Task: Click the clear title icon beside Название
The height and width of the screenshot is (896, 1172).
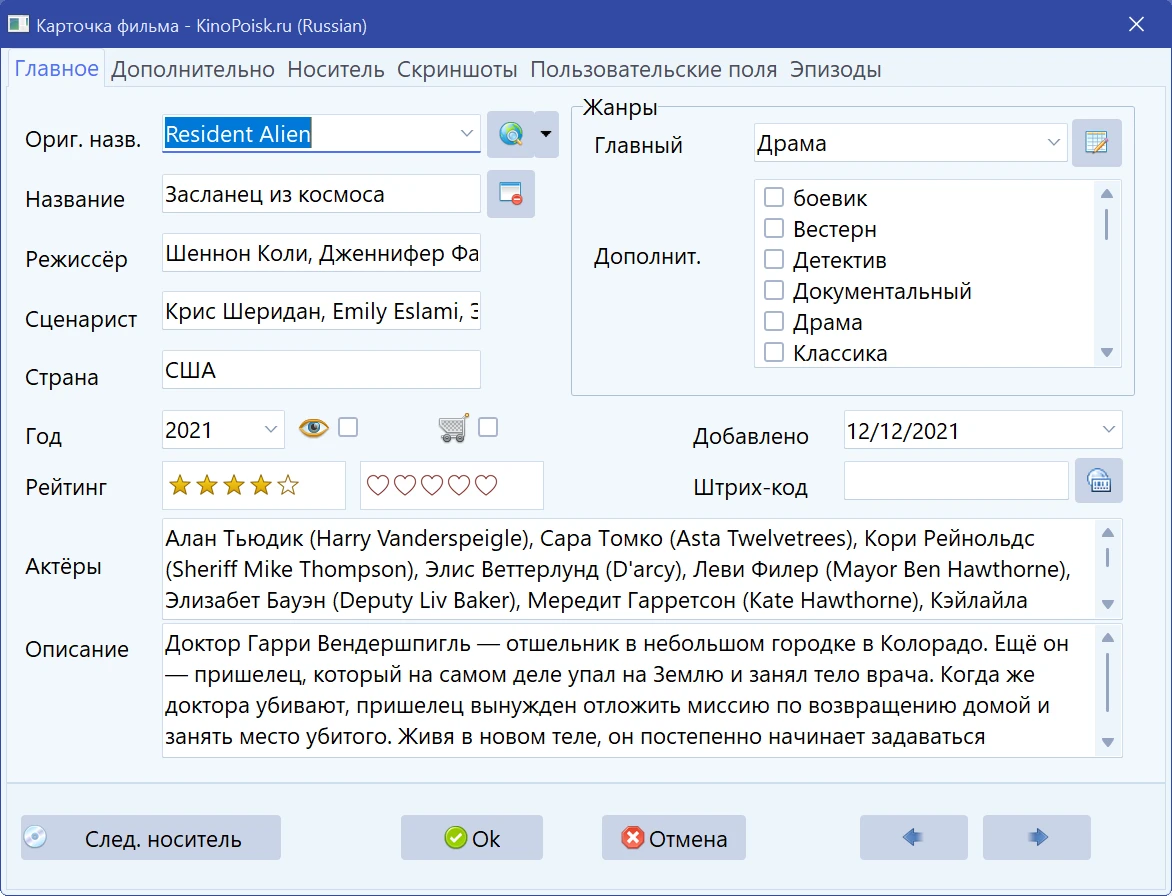Action: [511, 194]
